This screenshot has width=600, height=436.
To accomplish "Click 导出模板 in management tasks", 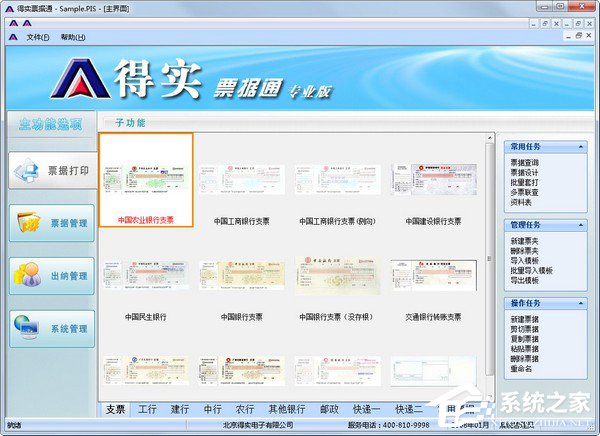I will click(524, 280).
